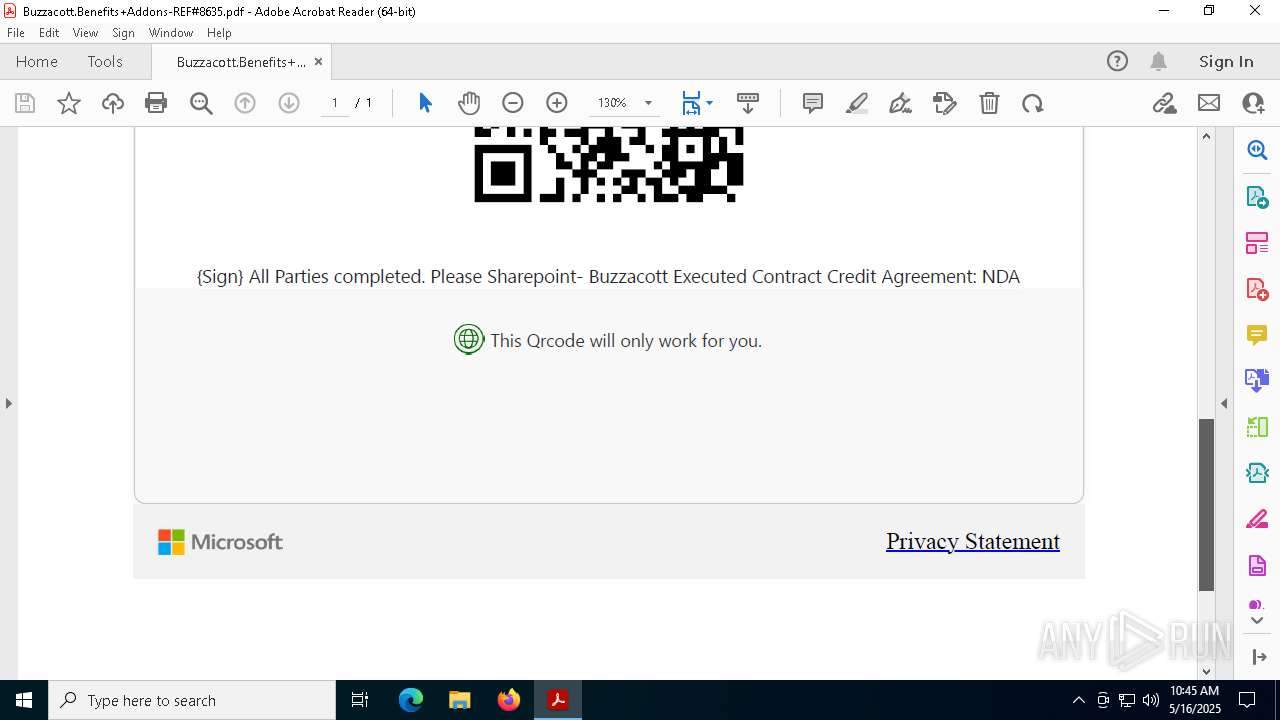
Task: Click the upload to cloud icon
Action: pos(113,103)
